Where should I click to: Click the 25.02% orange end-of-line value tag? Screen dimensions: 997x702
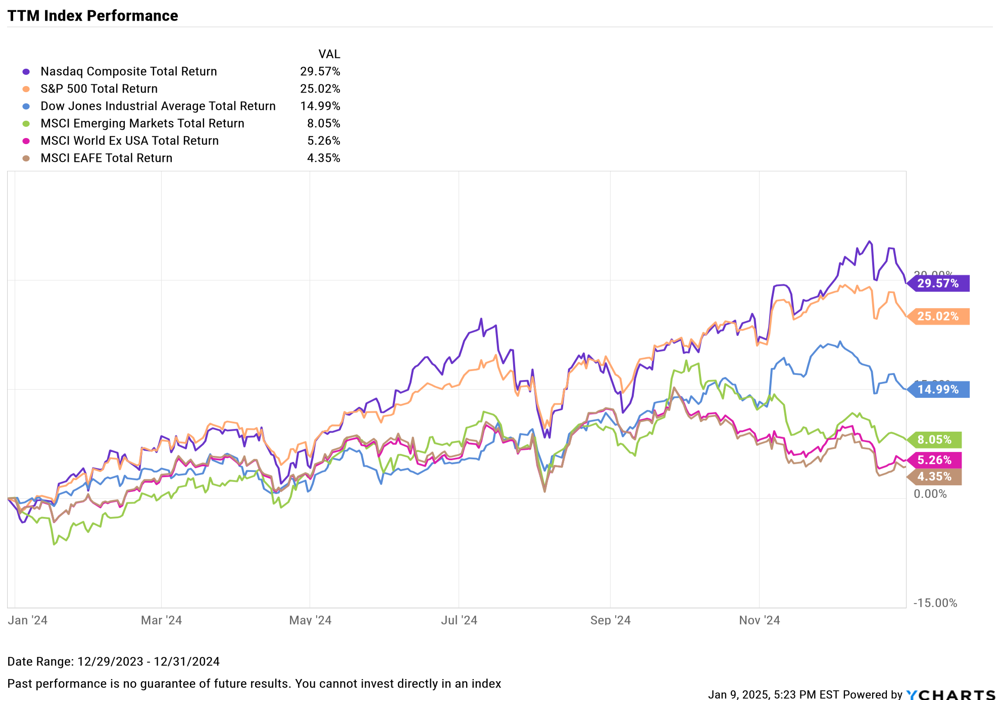pyautogui.click(x=938, y=317)
